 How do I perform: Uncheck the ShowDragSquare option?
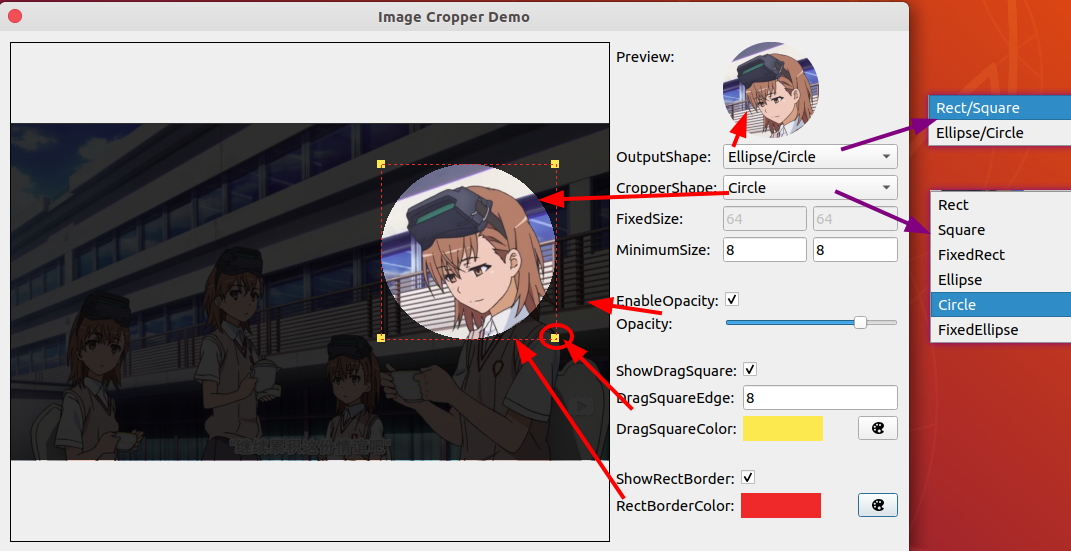(x=750, y=370)
